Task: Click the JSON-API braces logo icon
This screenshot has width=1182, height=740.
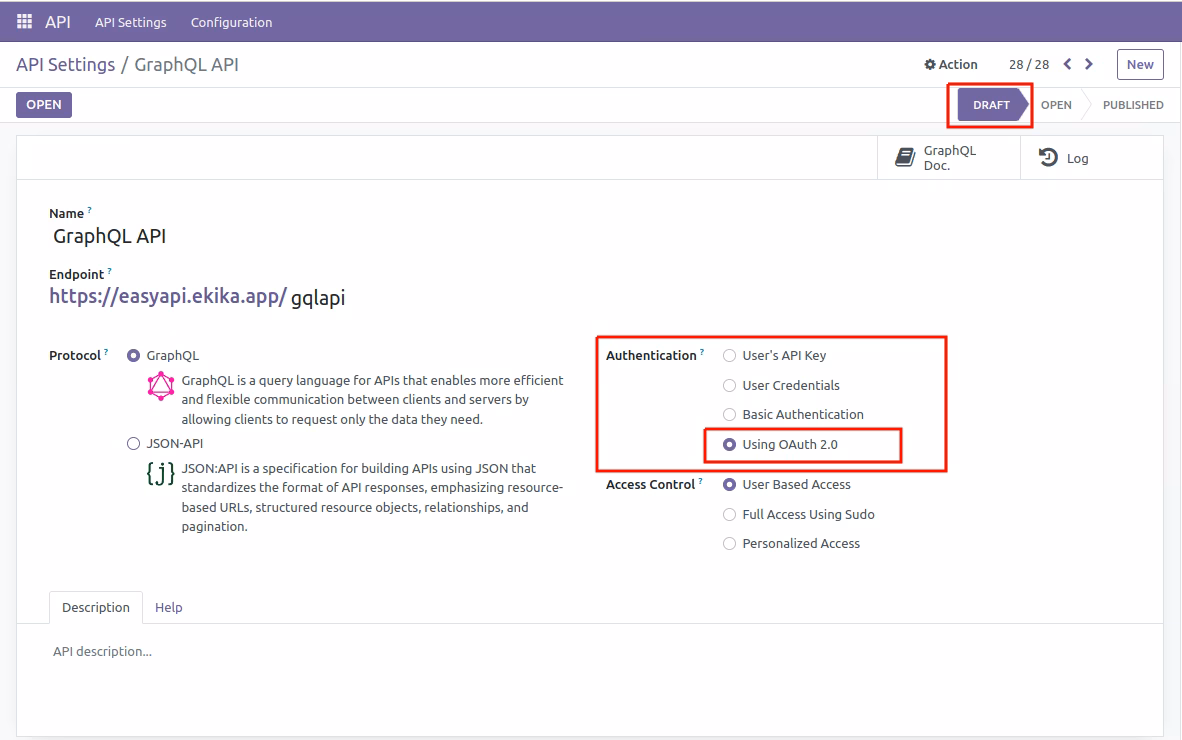Action: click(x=161, y=473)
